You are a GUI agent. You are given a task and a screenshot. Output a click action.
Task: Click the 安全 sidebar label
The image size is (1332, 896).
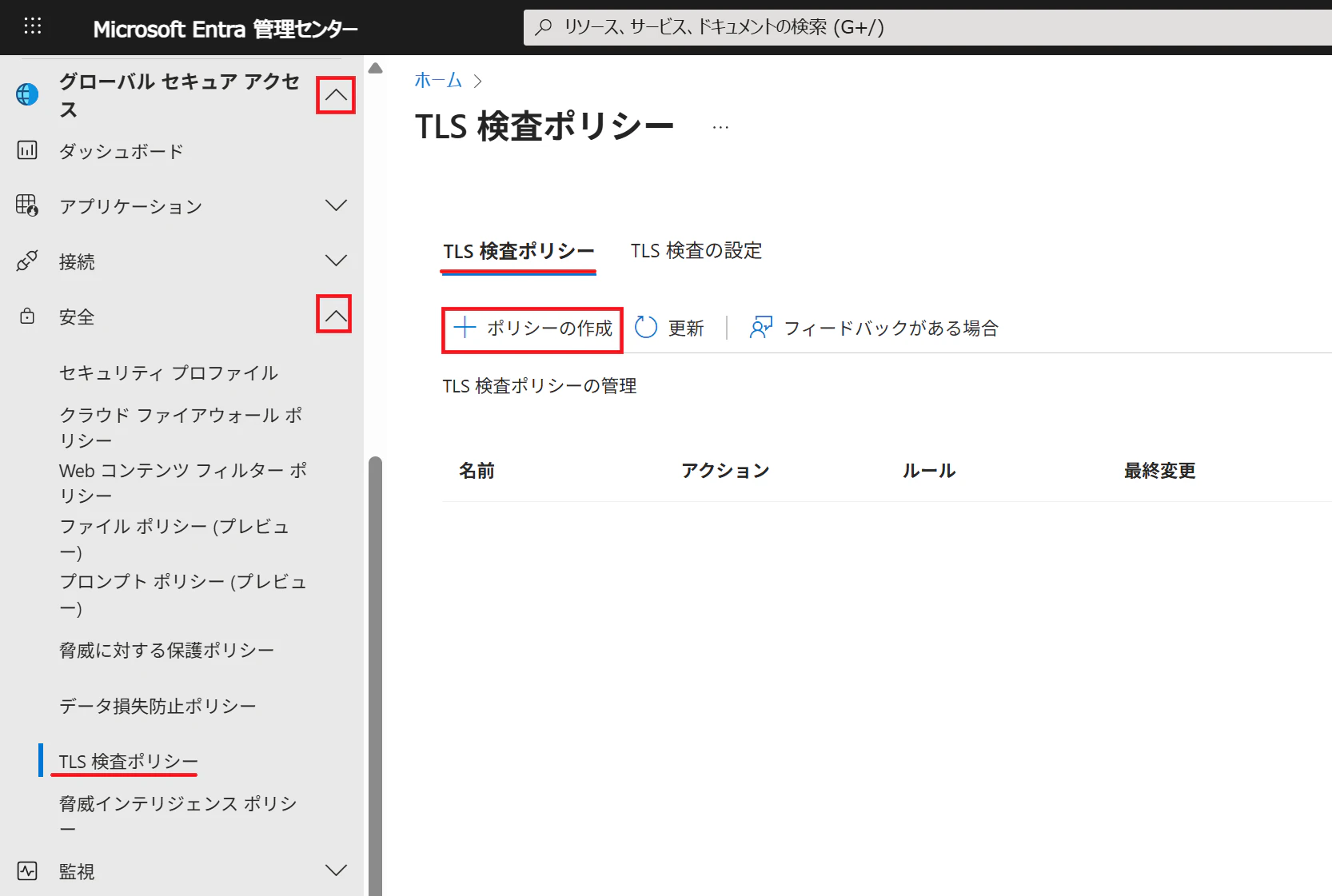point(77,317)
